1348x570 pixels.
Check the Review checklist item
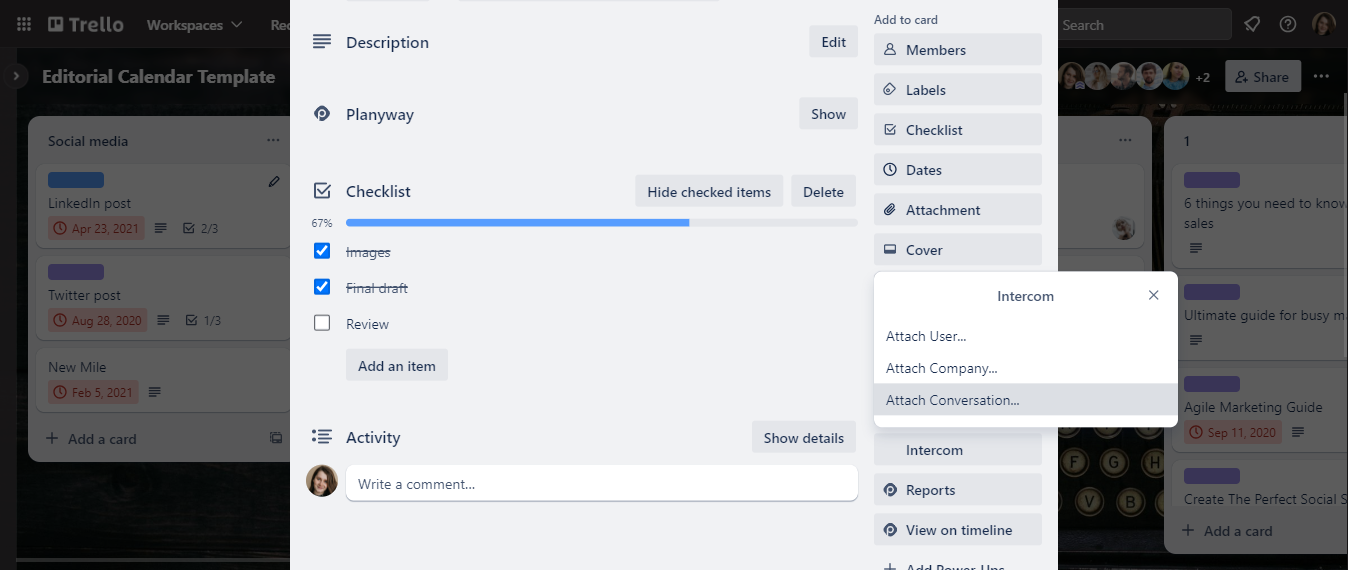point(322,323)
